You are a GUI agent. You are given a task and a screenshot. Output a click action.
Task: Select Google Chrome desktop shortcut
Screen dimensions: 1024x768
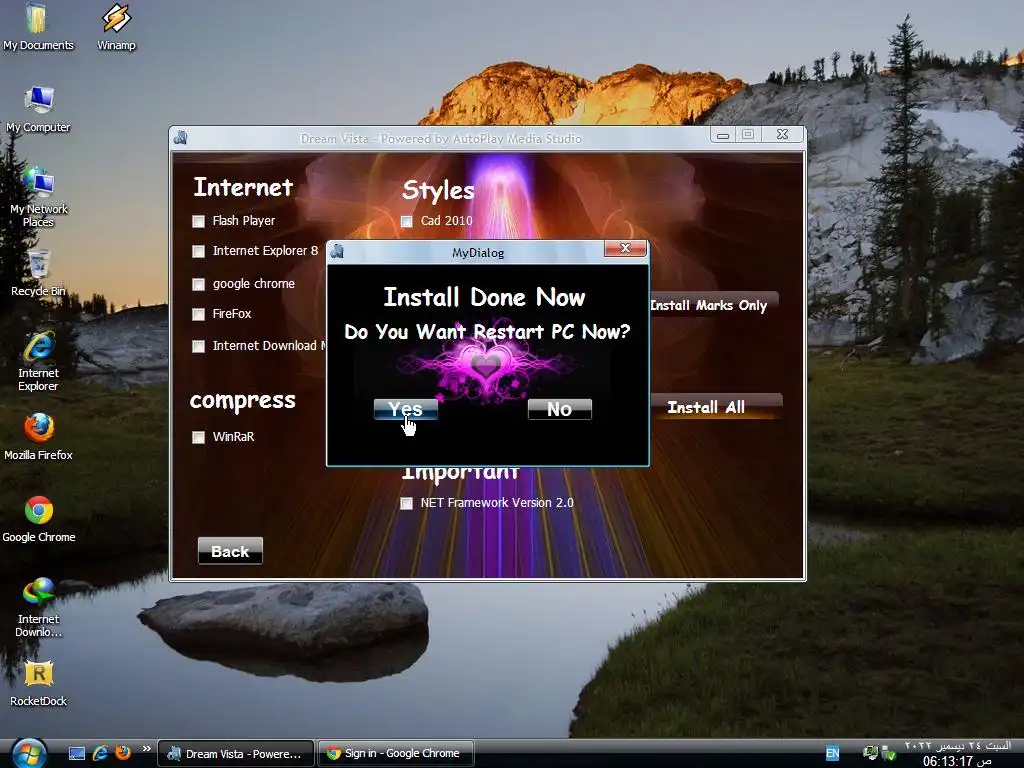tap(39, 519)
